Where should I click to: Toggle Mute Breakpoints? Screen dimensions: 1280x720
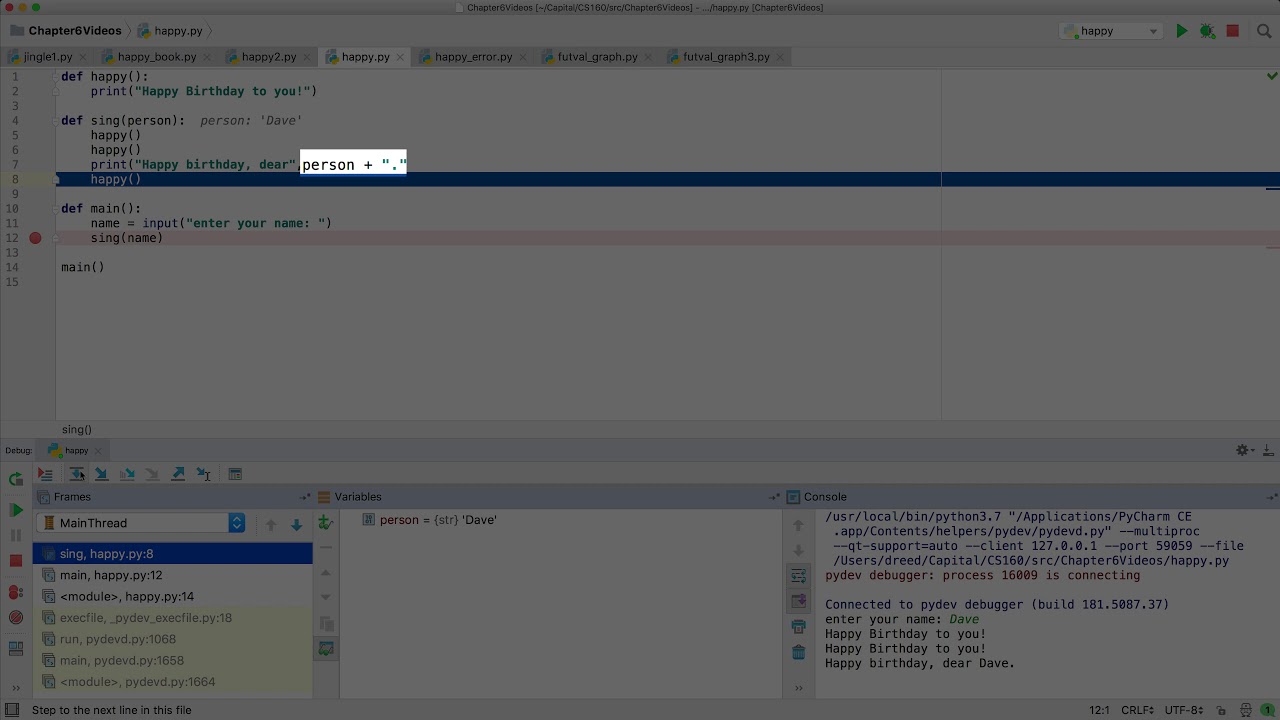coord(16,618)
